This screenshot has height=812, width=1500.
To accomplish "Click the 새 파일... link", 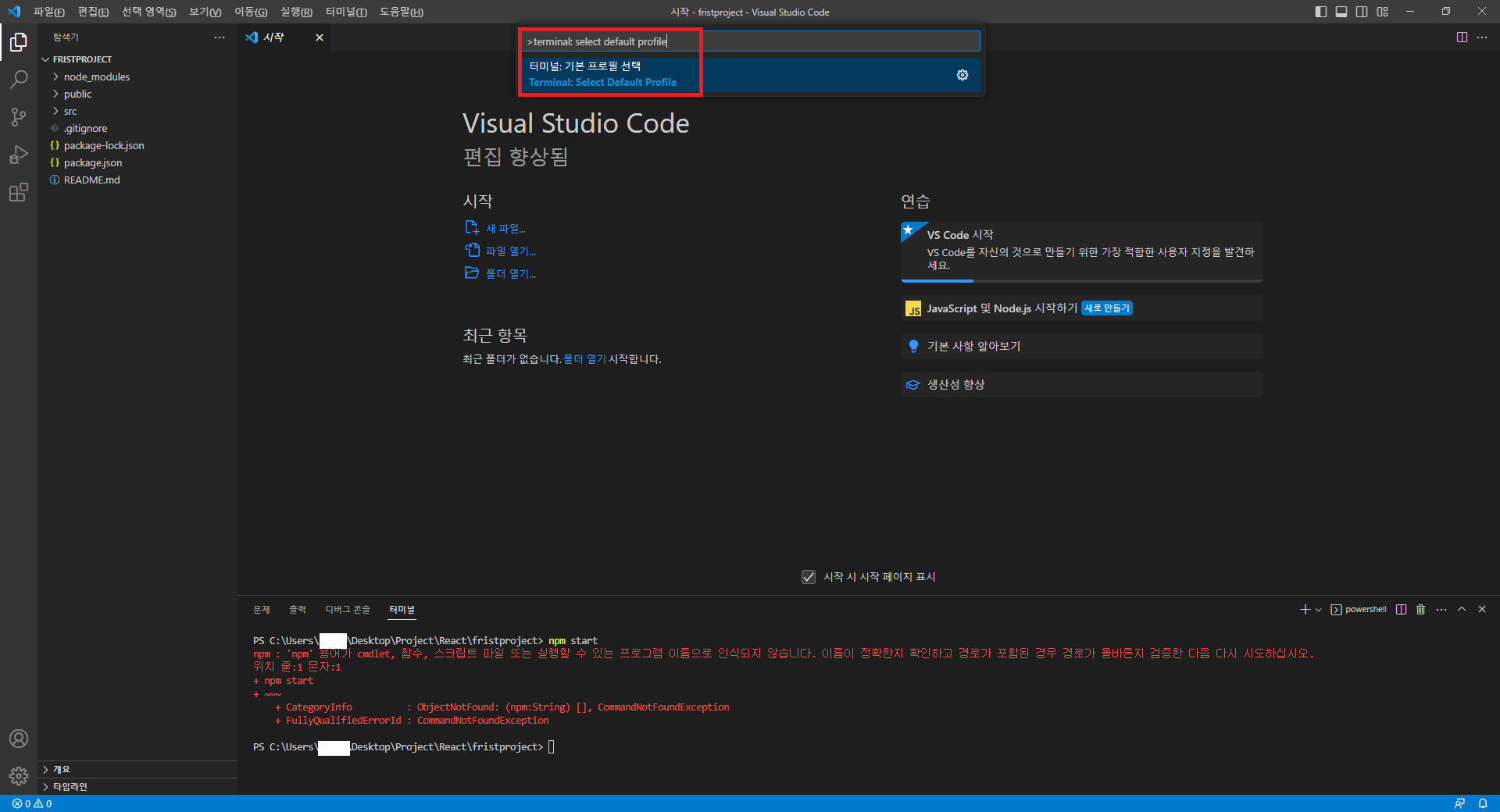I will tap(495, 228).
